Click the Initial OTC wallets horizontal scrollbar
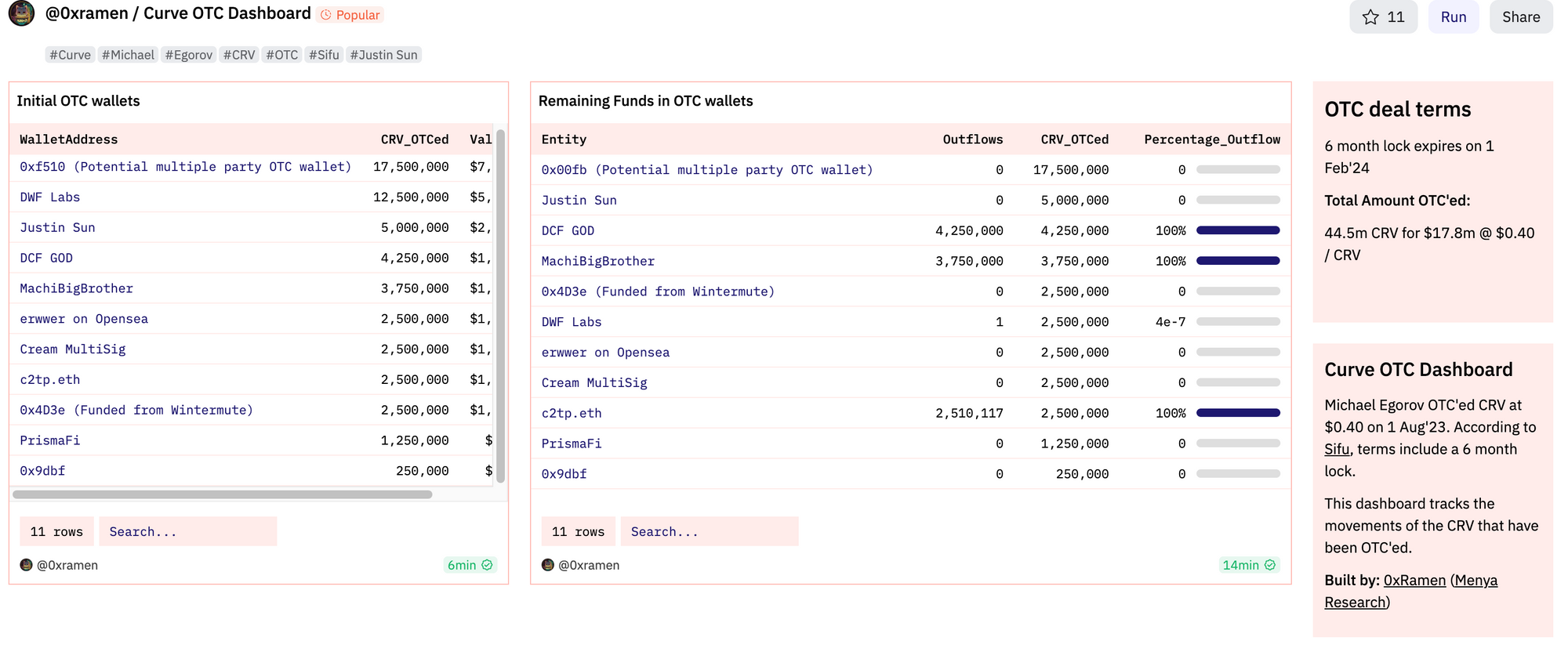This screenshot has height=666, width=1568. 223,494
